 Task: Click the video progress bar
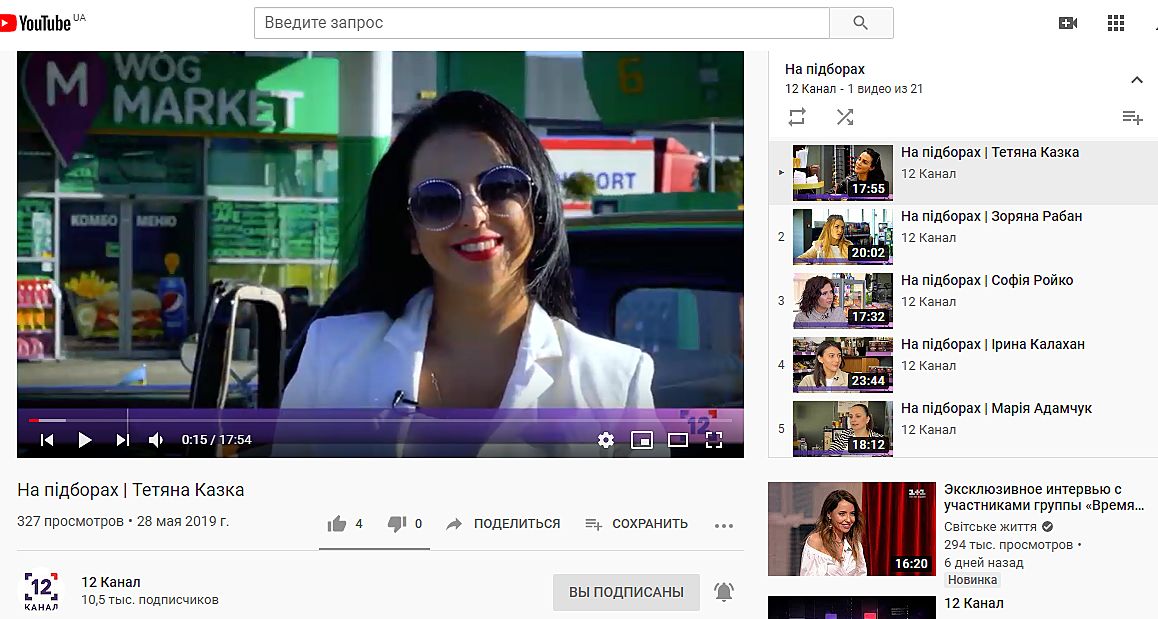pos(380,420)
